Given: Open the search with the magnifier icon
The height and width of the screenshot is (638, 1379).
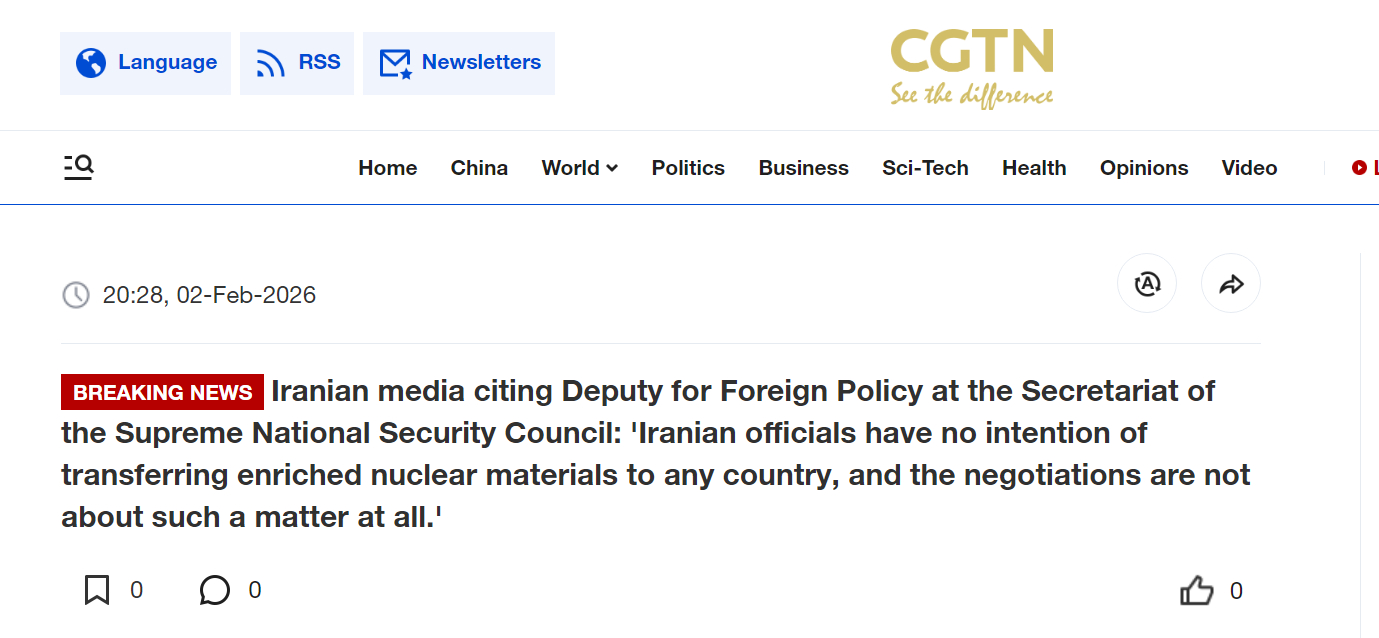Looking at the screenshot, I should tap(78, 167).
